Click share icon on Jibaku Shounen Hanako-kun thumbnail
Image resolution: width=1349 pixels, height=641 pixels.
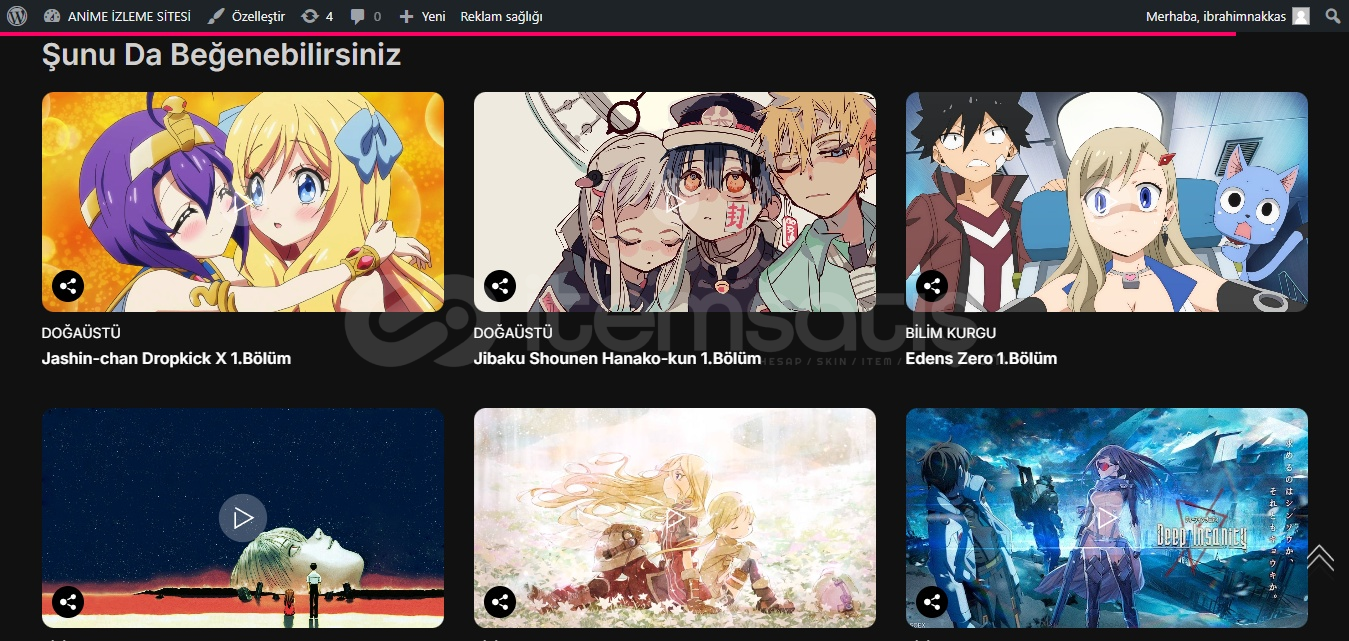[x=500, y=286]
